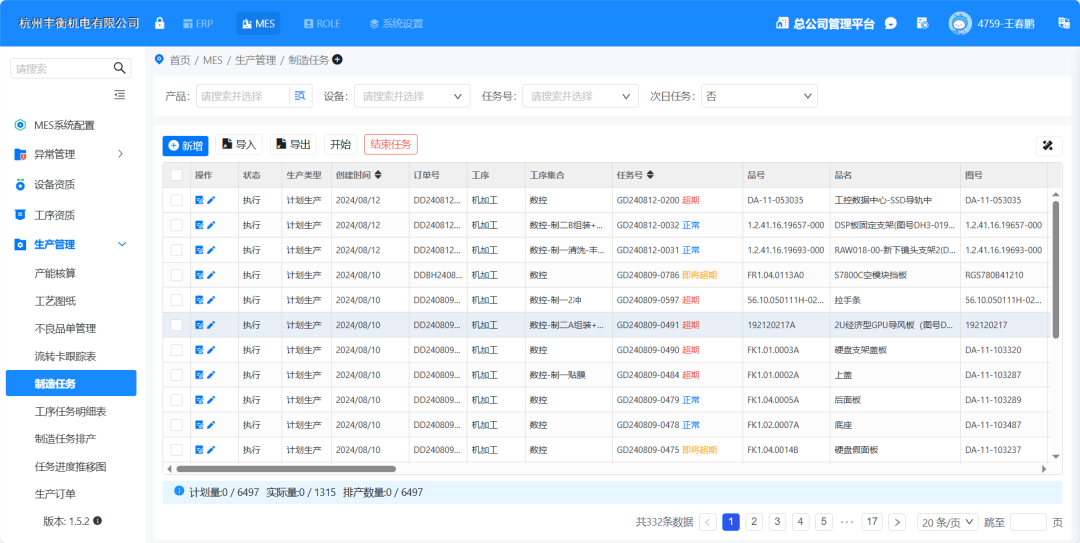This screenshot has height=543, width=1080.
Task: Click the 新增 button
Action: 186,145
